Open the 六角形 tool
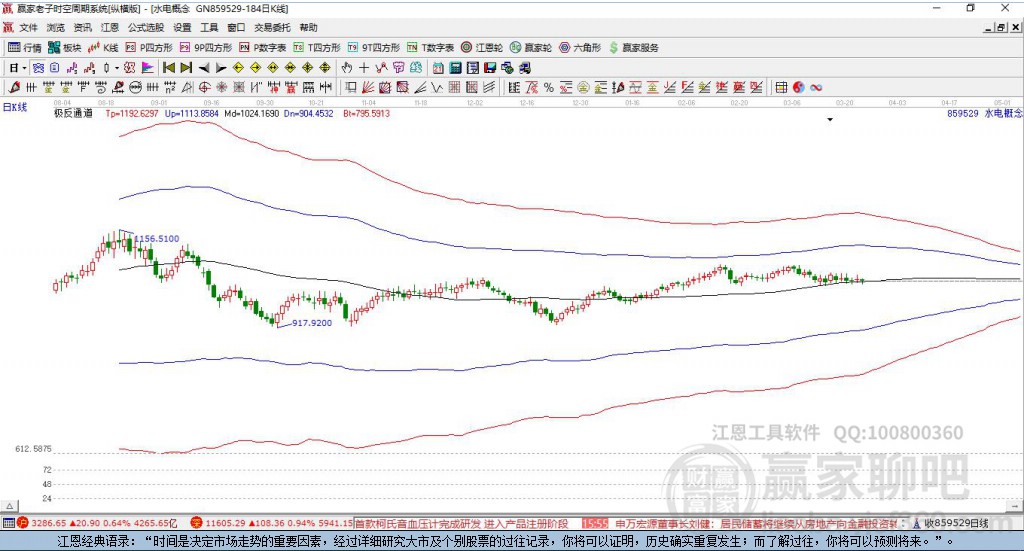This screenshot has height=551, width=1024. pyautogui.click(x=580, y=48)
